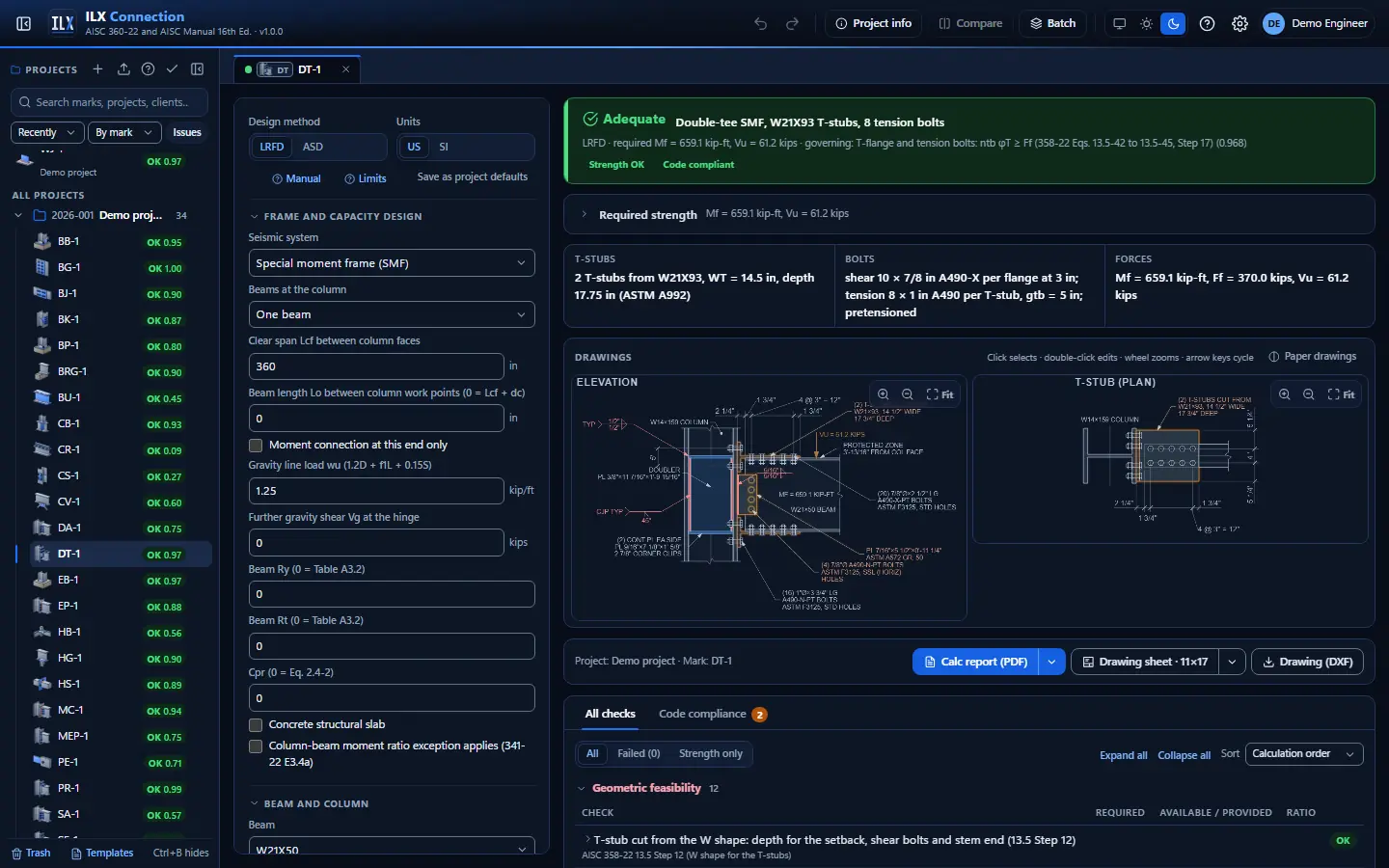Open the Recently sort dropdown
Image resolution: width=1389 pixels, height=868 pixels.
pyautogui.click(x=46, y=132)
